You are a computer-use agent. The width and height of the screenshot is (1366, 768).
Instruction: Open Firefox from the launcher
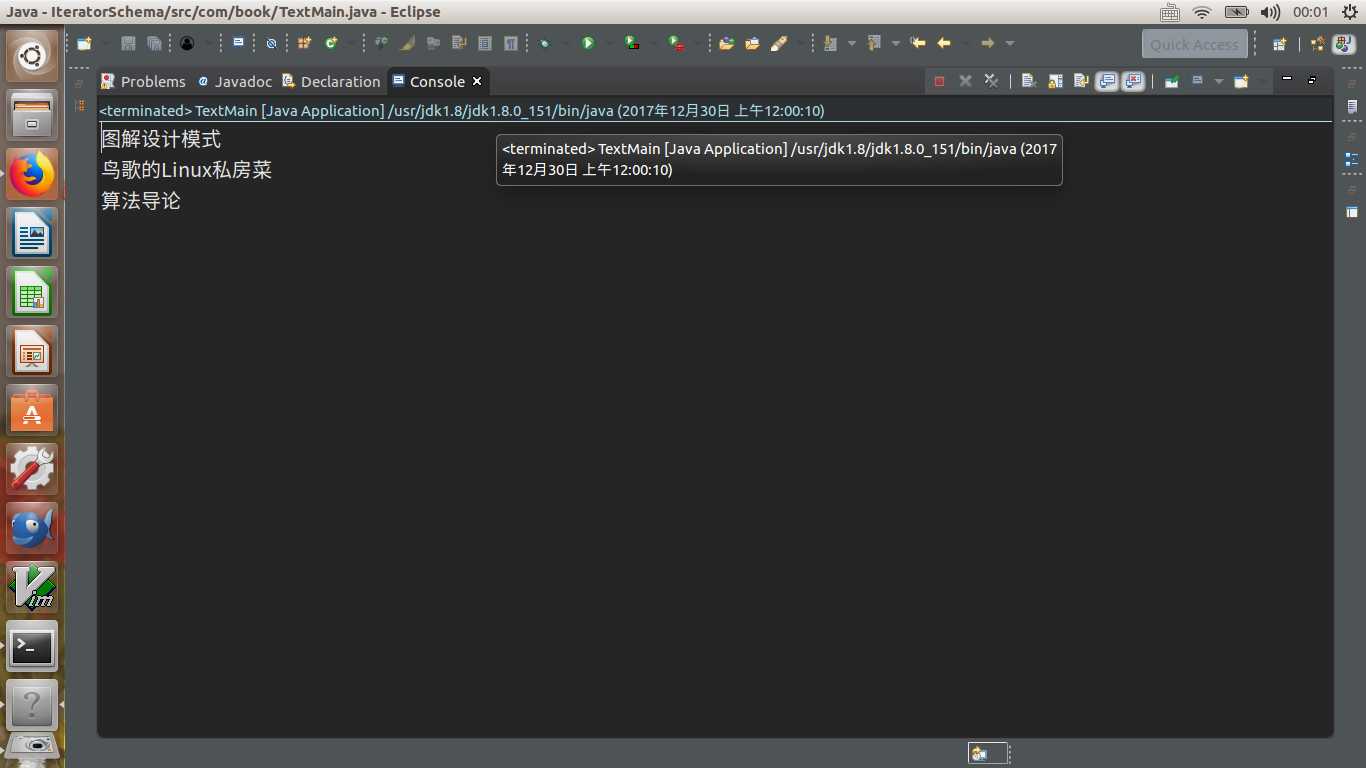32,175
